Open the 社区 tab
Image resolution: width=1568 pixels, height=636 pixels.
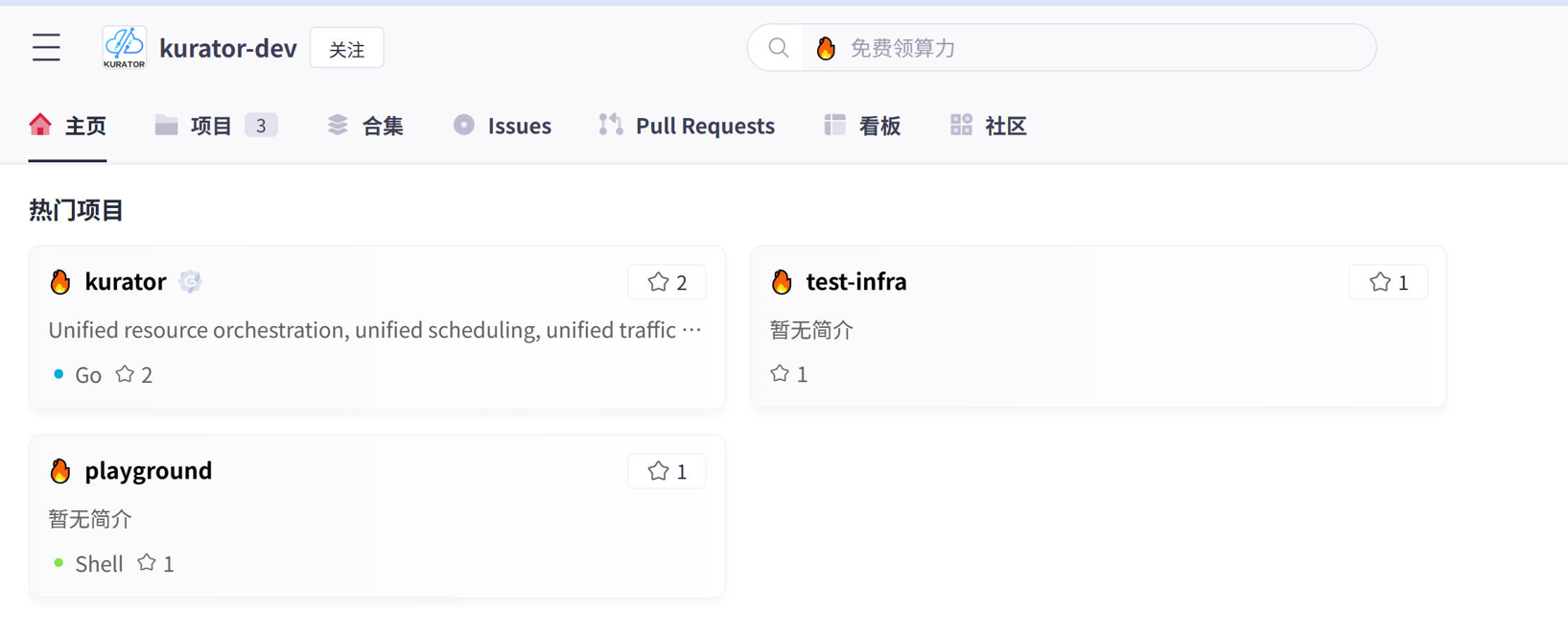[989, 126]
